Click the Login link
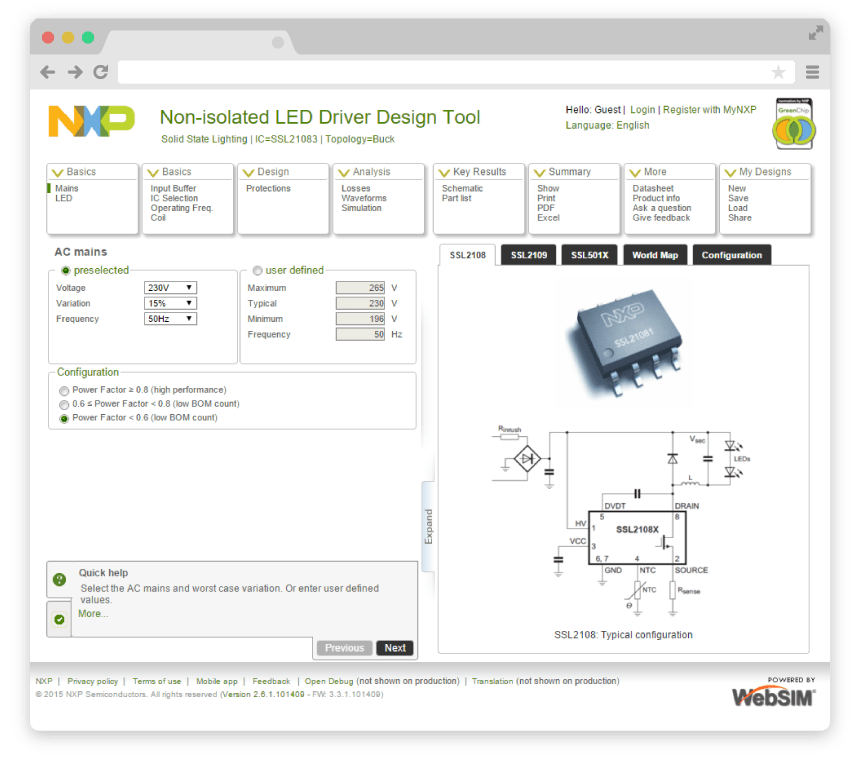 (x=643, y=110)
